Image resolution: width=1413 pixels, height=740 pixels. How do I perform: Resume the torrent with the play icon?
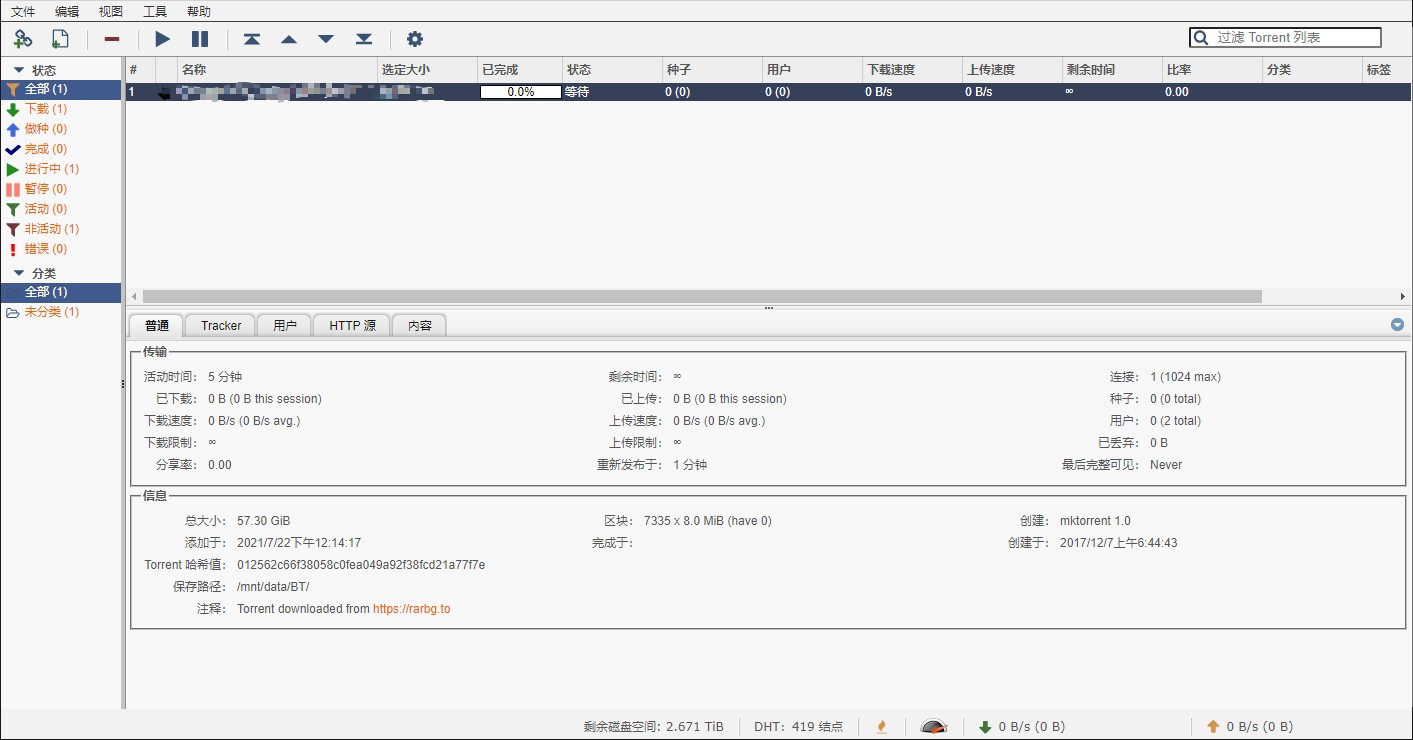pyautogui.click(x=163, y=39)
